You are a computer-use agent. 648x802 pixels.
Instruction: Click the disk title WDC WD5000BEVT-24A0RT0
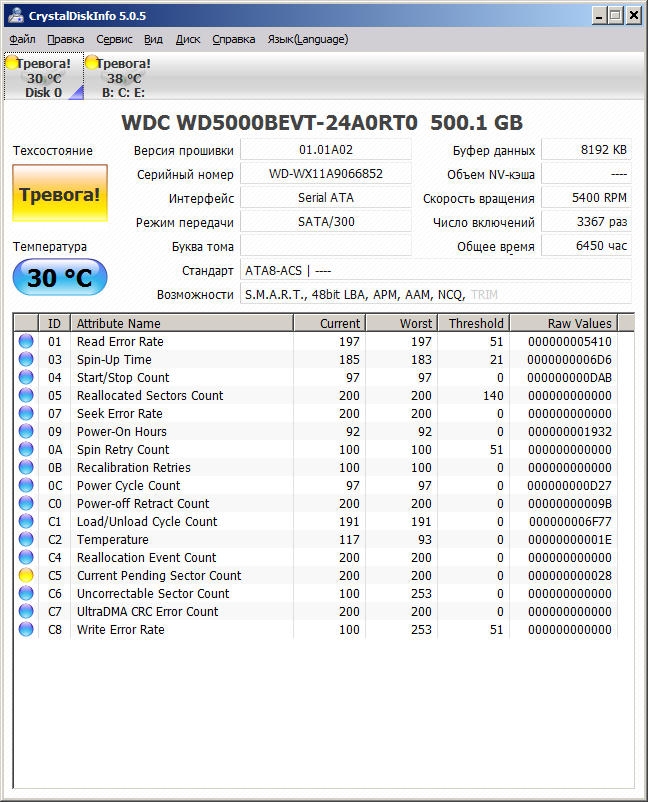pyautogui.click(x=270, y=123)
